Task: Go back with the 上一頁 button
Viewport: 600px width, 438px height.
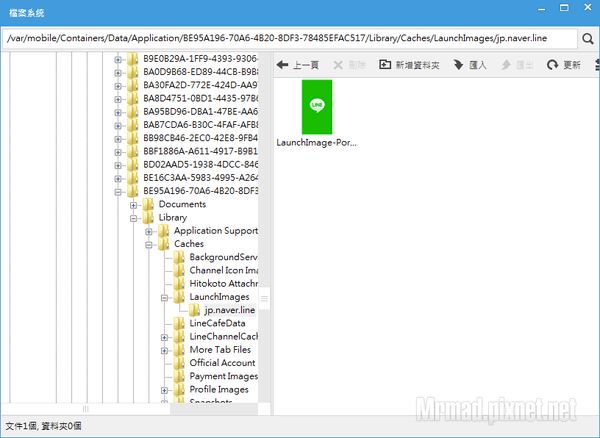Action: point(297,65)
